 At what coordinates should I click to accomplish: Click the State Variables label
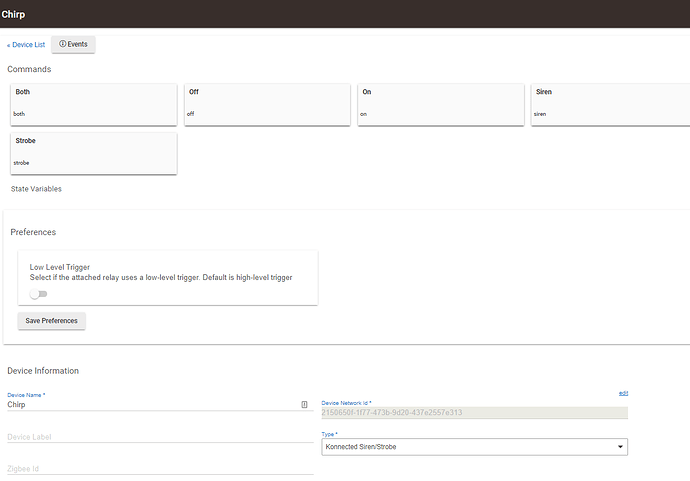(36, 188)
